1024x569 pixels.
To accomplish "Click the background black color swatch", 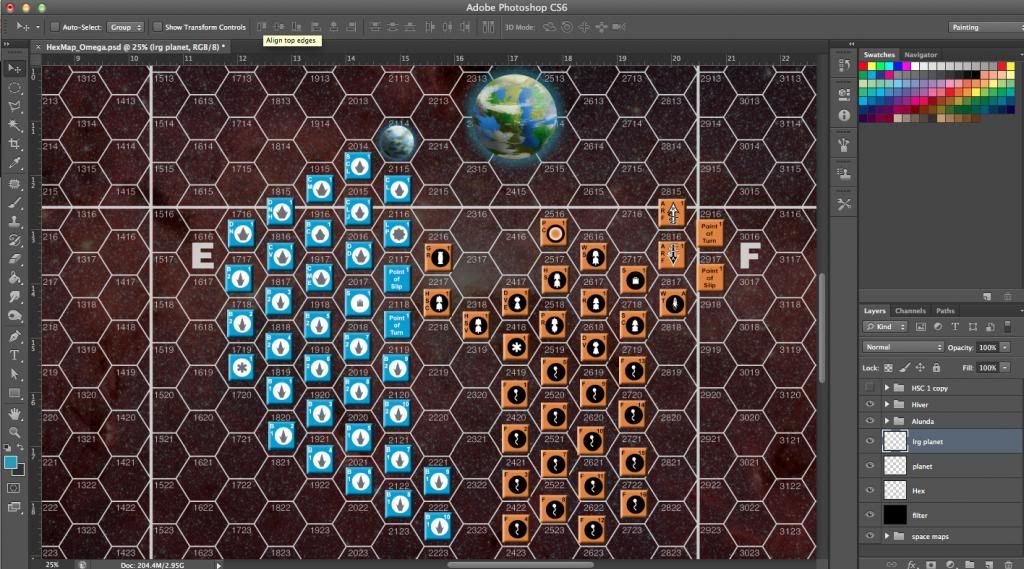I will point(18,469).
